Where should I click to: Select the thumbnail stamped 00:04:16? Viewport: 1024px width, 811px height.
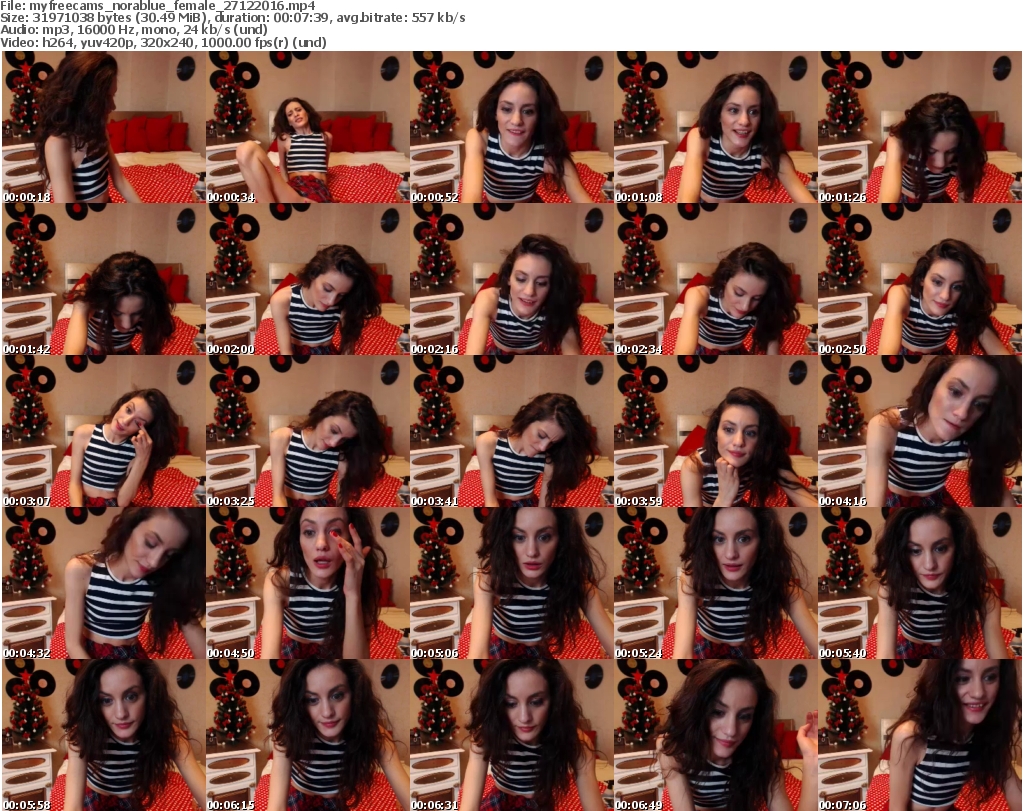[920, 432]
